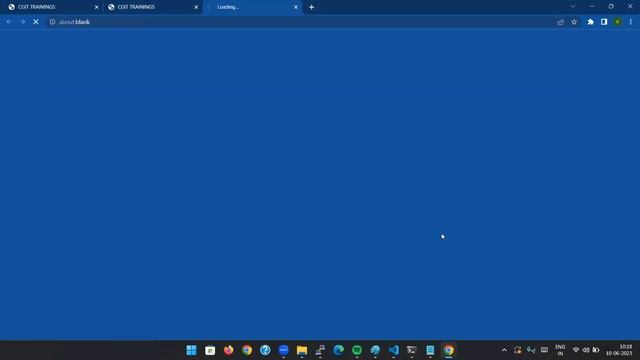640x360 pixels.
Task: Open the tab search dropdown arrow
Action: 573,7
